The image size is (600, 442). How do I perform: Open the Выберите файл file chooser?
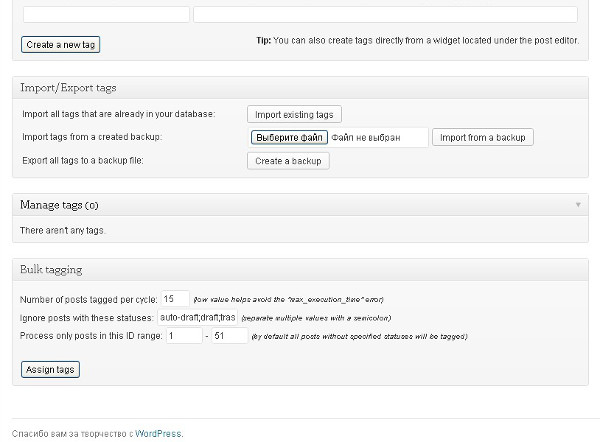tap(290, 137)
